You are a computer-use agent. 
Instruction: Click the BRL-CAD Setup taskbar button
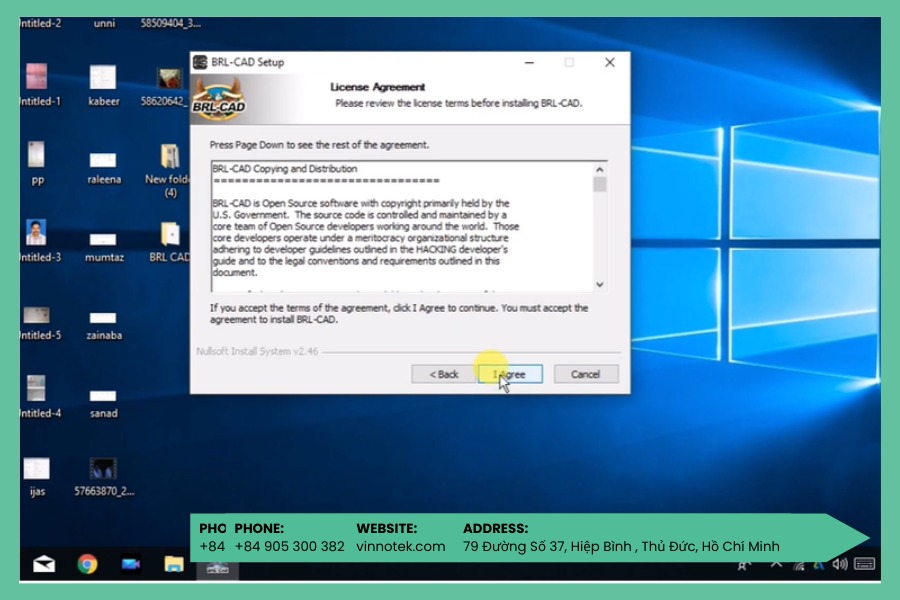(218, 569)
